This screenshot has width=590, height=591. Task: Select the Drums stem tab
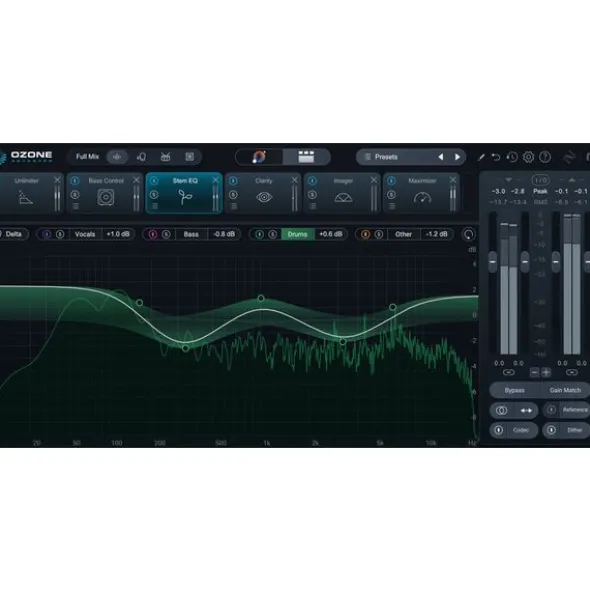(x=297, y=234)
